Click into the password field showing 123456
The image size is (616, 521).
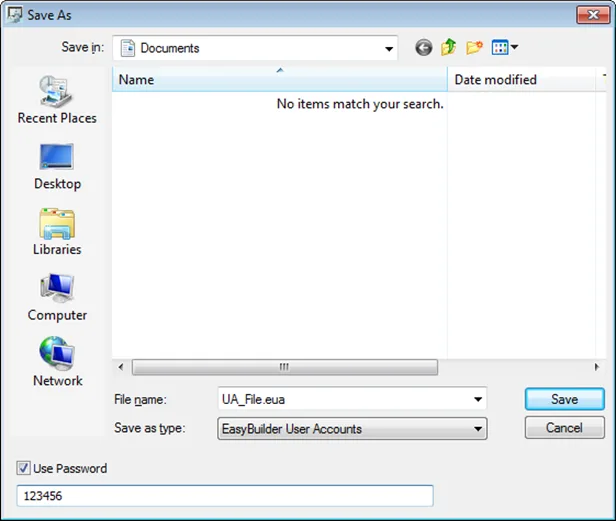tap(225, 496)
